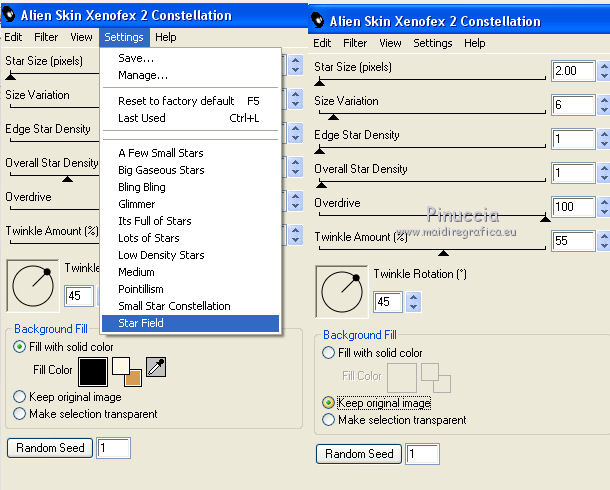Pick the 'Small Star Constellation' preset

click(x=191, y=306)
